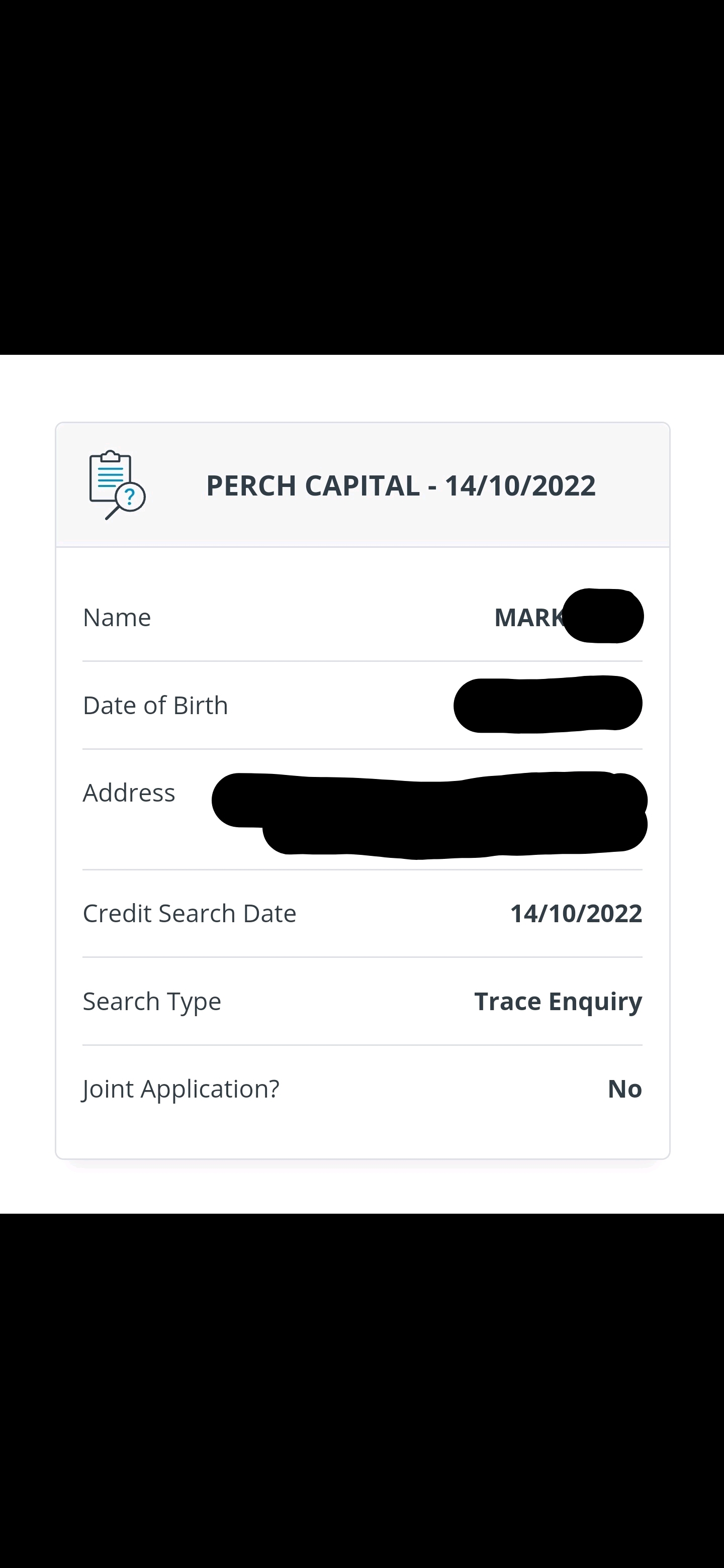Click the Joint Application? label
Image resolution: width=724 pixels, height=1568 pixels.
coord(181,1090)
